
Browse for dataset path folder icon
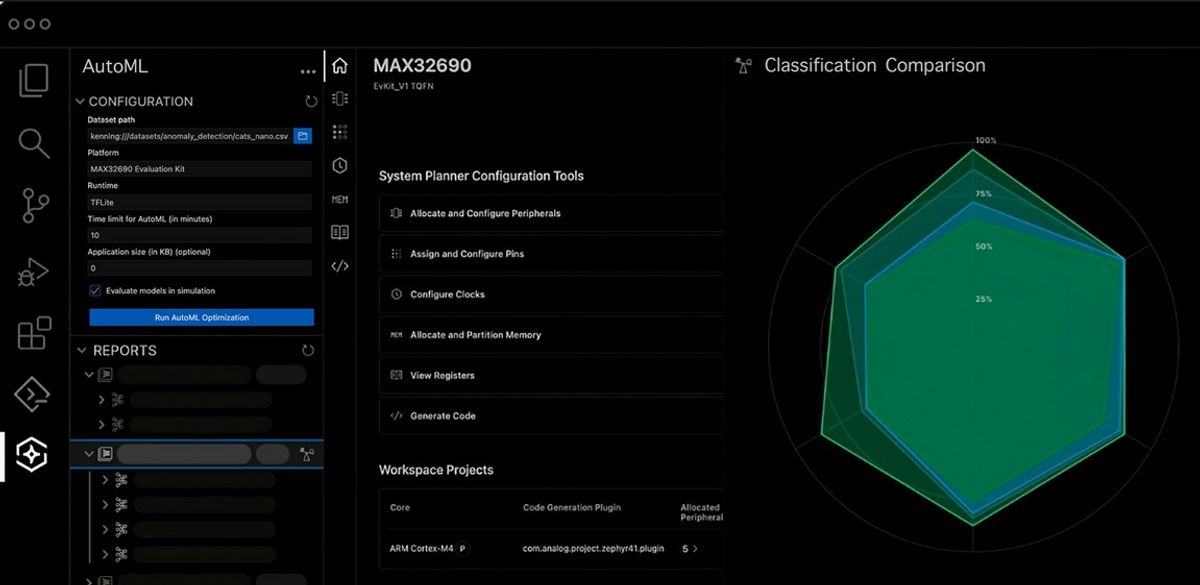pyautogui.click(x=303, y=135)
